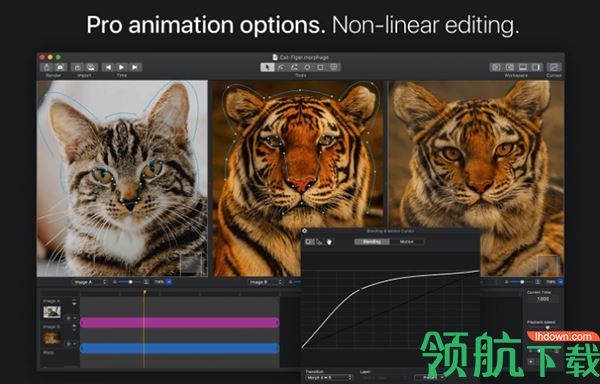Click zoom-out icon under Image A view
600x384 pixels.
[114, 282]
